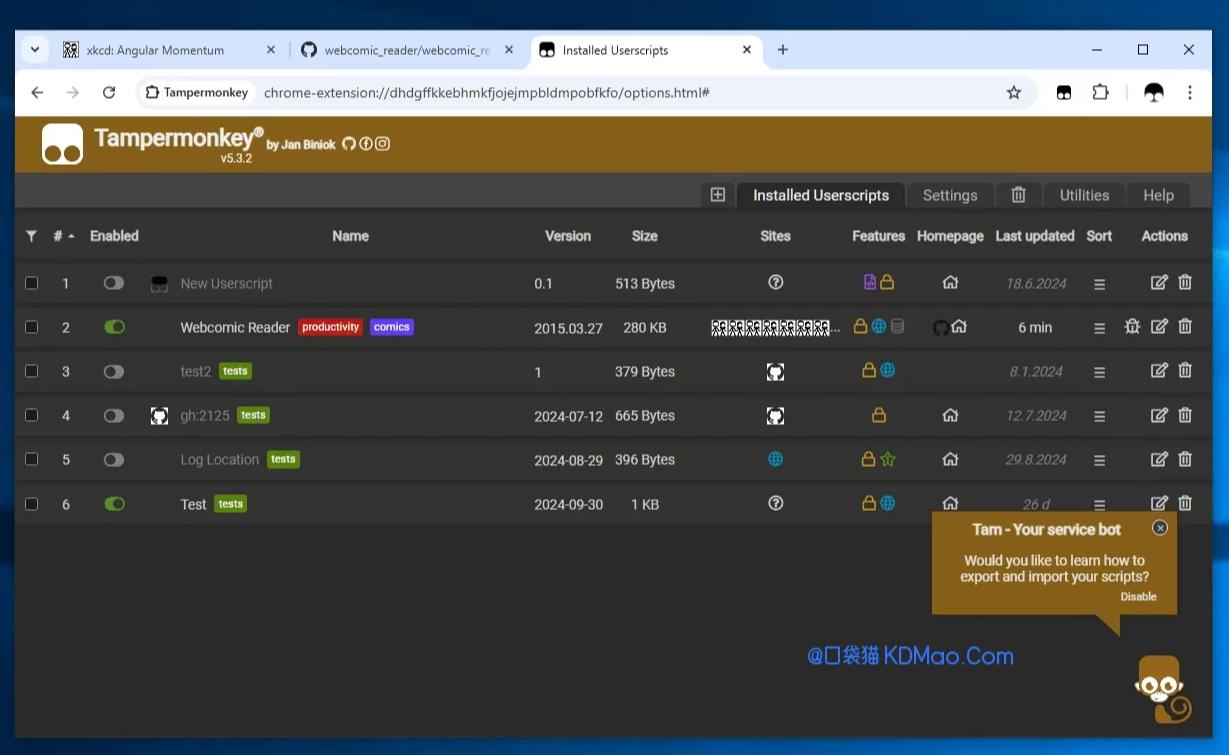Enable the New Userscript toggle
Image resolution: width=1229 pixels, height=755 pixels.
114,283
